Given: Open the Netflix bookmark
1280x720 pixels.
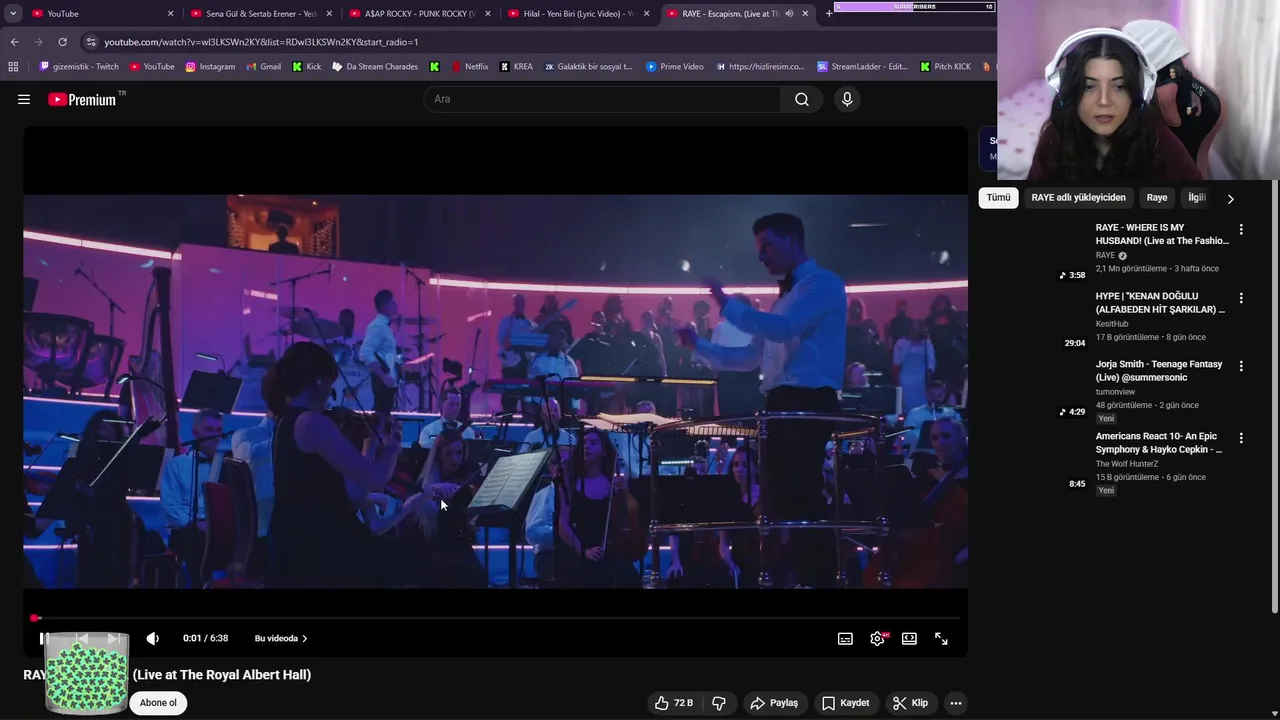Looking at the screenshot, I should click(x=470, y=67).
